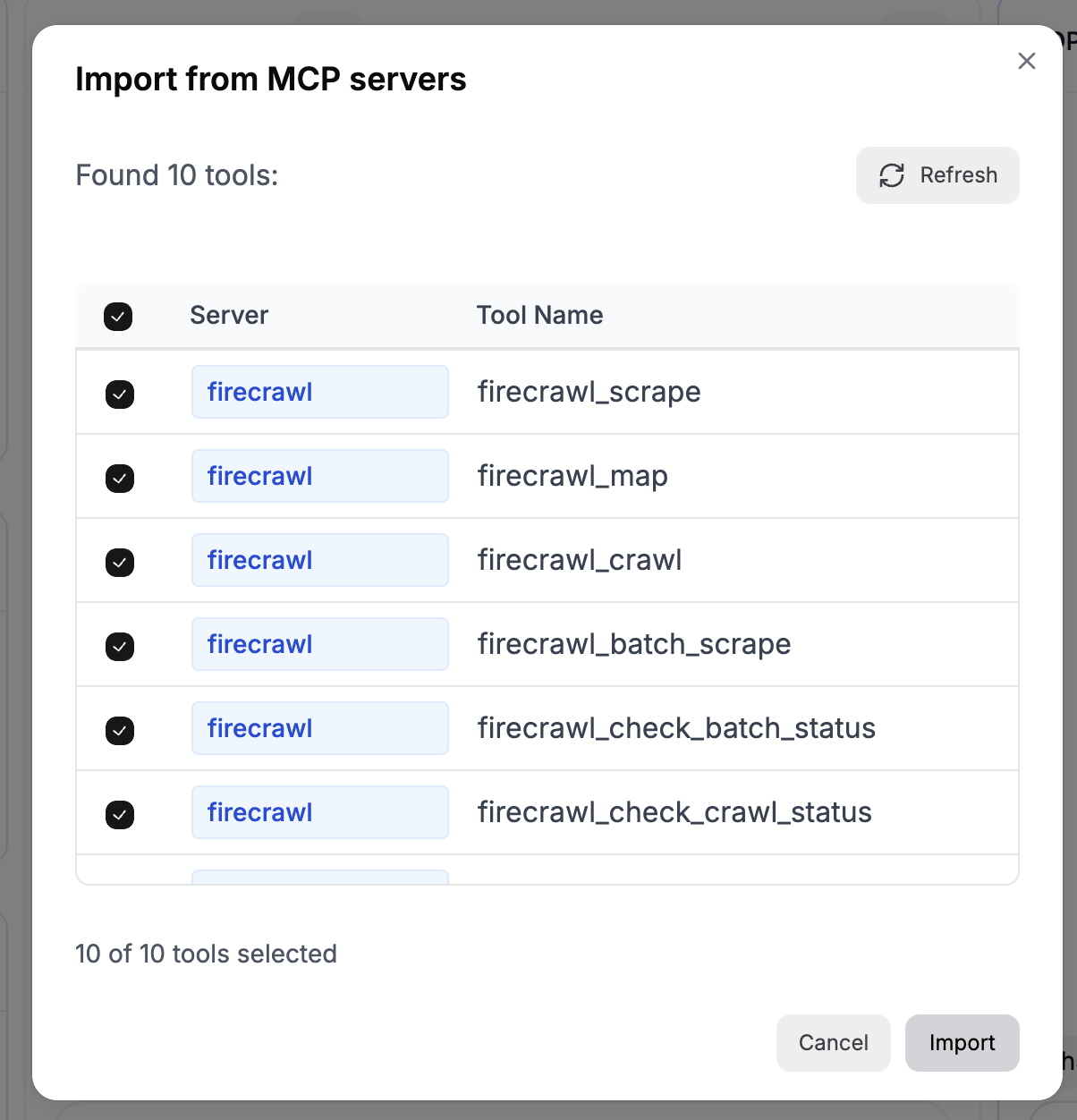Import the selected MCP tools
This screenshot has height=1120, width=1077.
(962, 1043)
